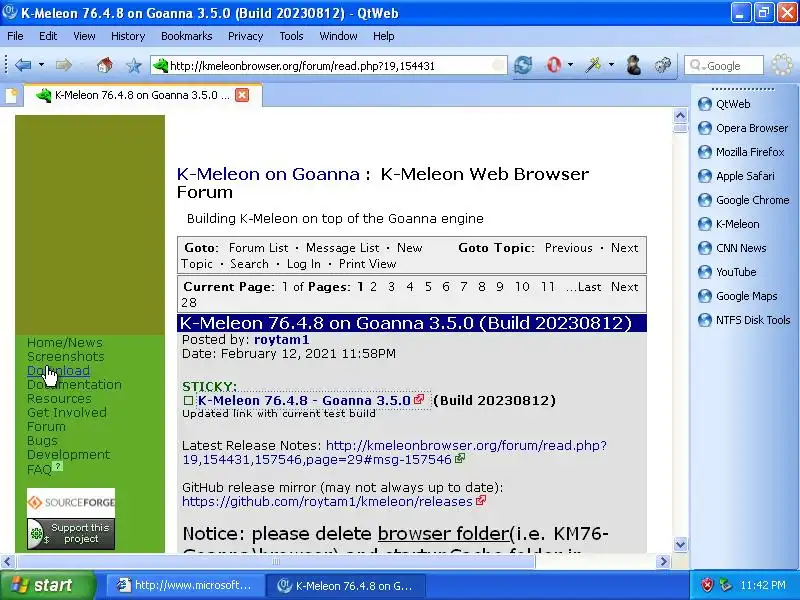
Task: Open the Google Chrome sidebar bookmark
Action: pos(743,200)
